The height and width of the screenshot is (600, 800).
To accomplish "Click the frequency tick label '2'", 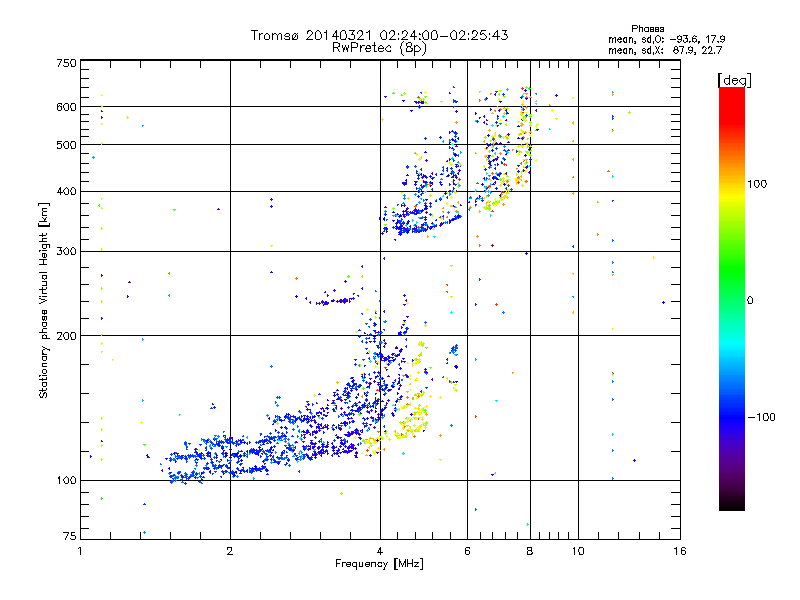I will pos(230,551).
